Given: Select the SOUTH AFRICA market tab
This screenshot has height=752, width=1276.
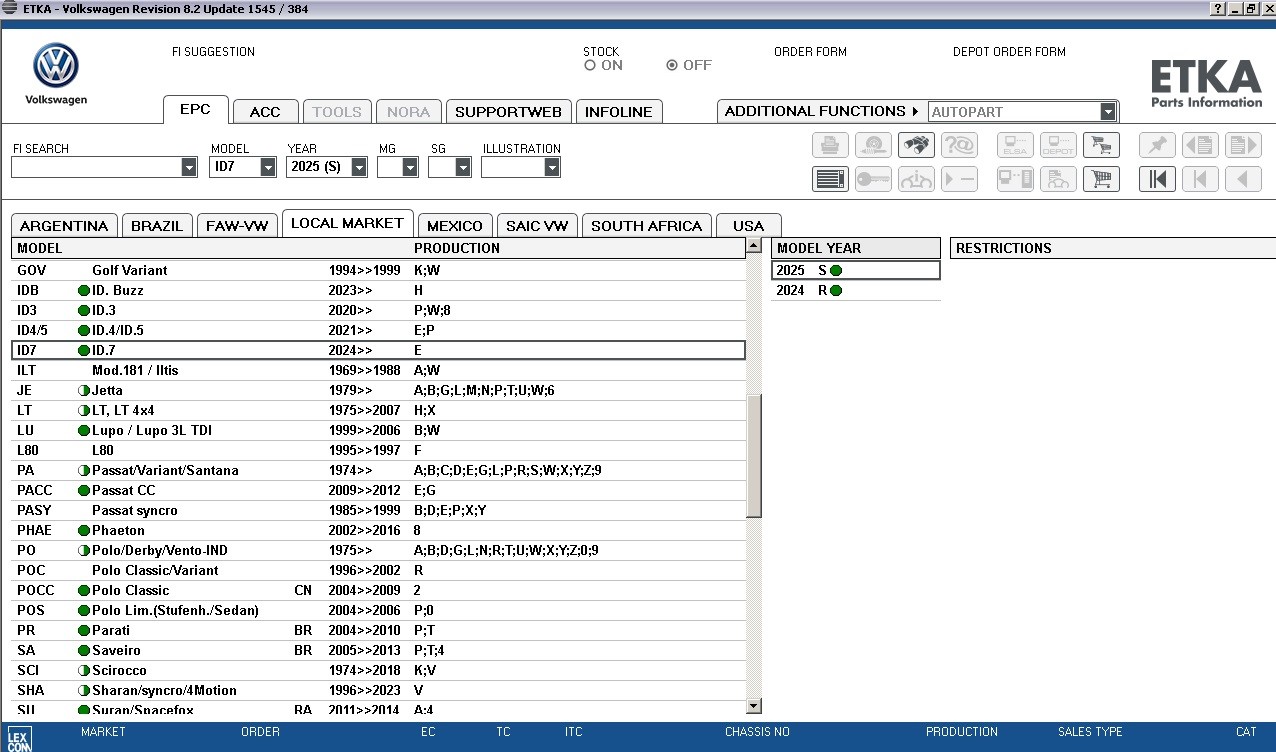Looking at the screenshot, I should pyautogui.click(x=647, y=226).
